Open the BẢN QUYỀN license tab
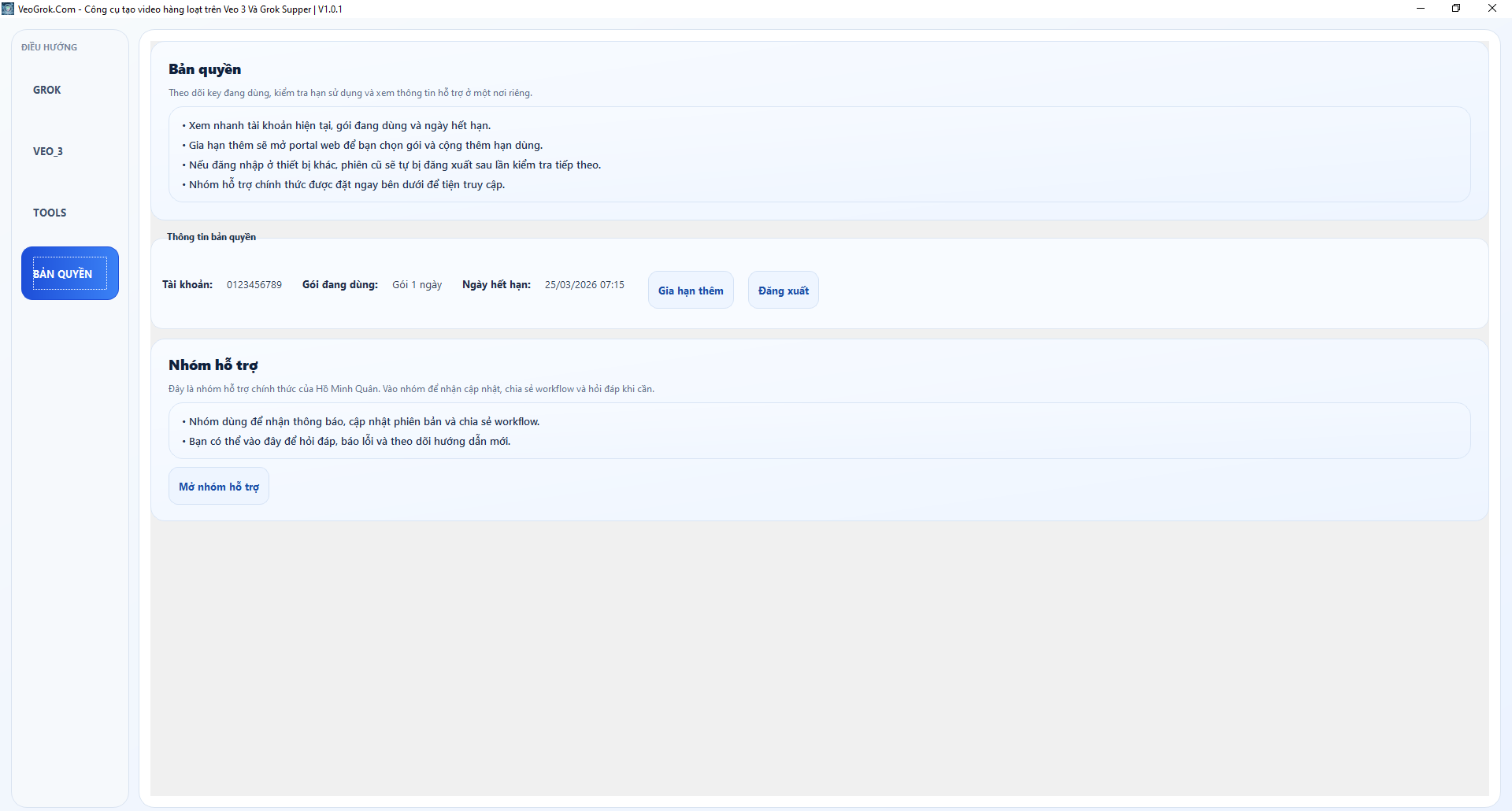1512x811 pixels. tap(69, 273)
